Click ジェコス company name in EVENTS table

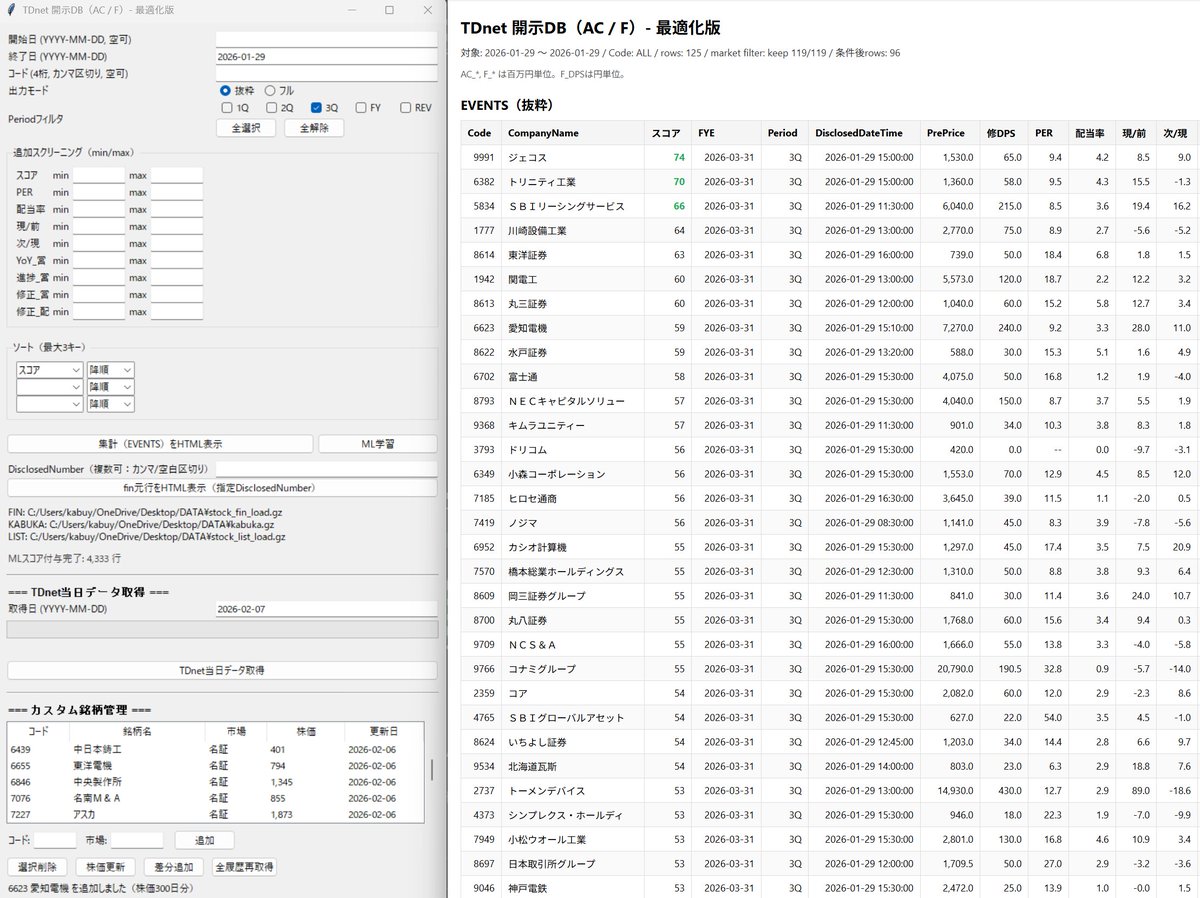click(528, 158)
